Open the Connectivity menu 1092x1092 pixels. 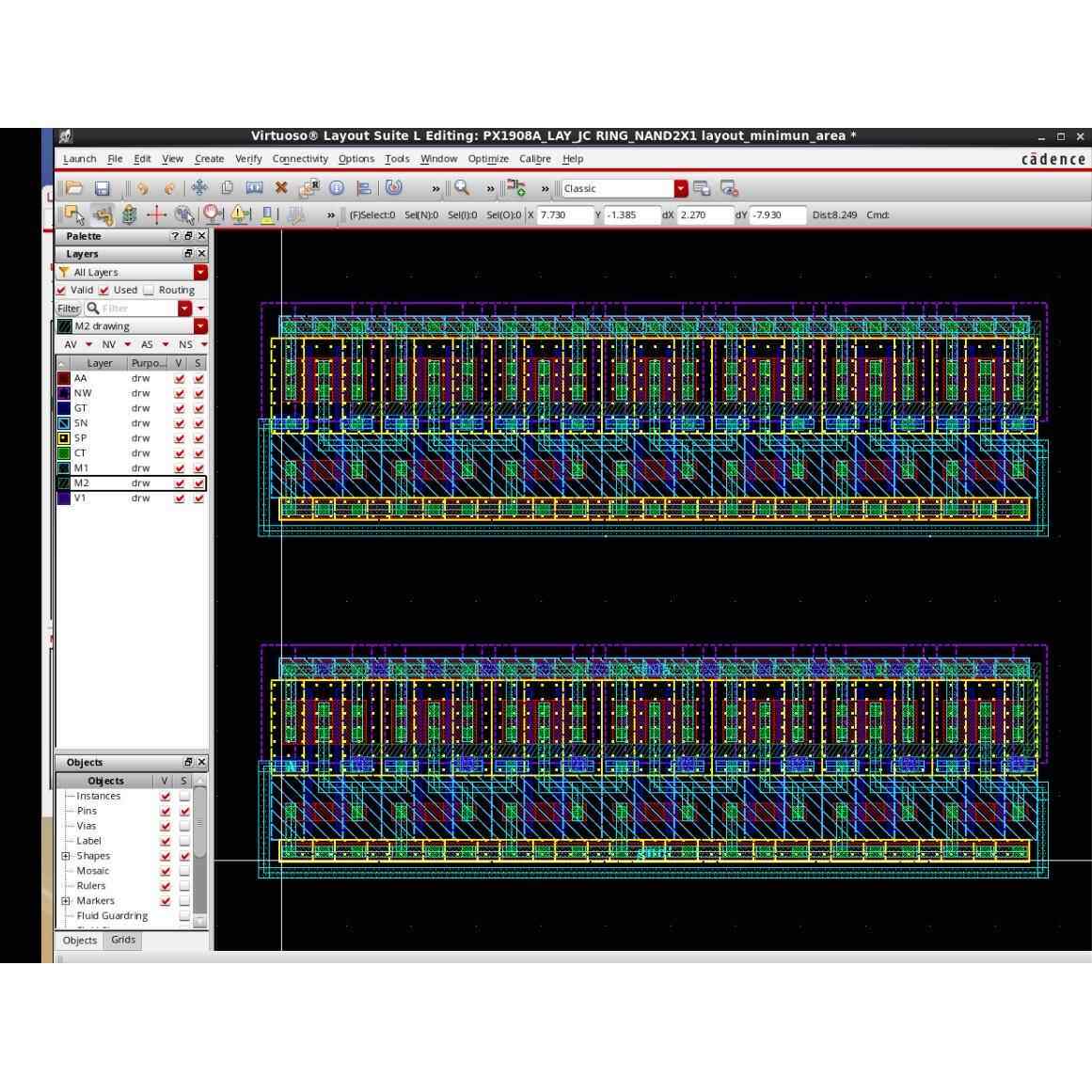tap(300, 159)
